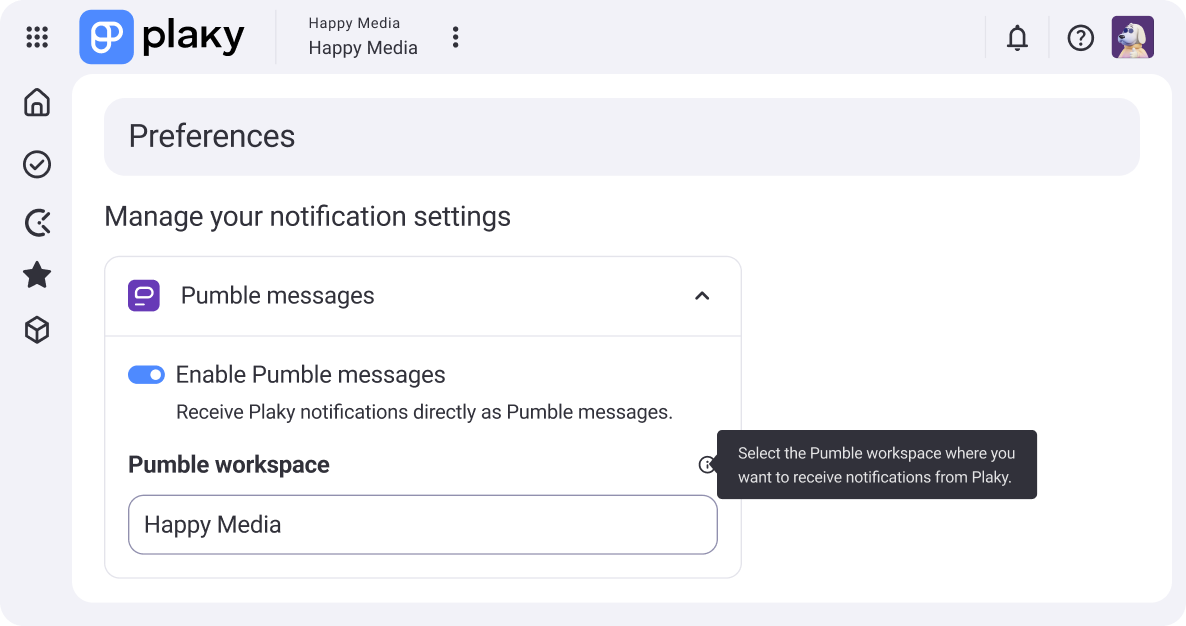Click the Receive Plaky notifications description text
This screenshot has height=626, width=1186.
pyautogui.click(x=424, y=412)
